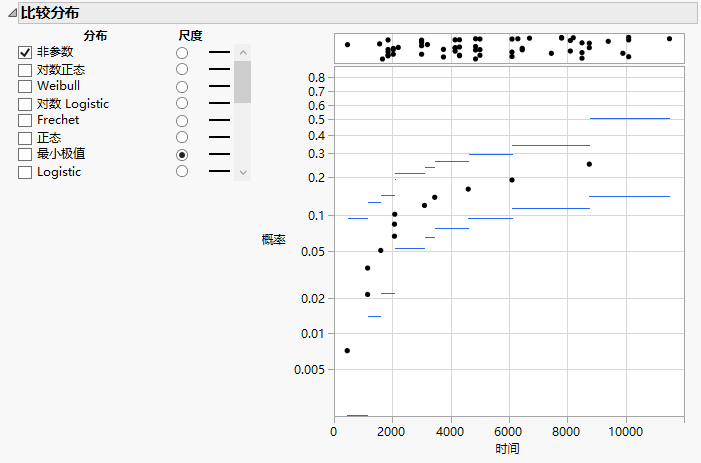The image size is (701, 463).
Task: Enable the 对数正态 distribution checkbox
Action: click(x=25, y=70)
